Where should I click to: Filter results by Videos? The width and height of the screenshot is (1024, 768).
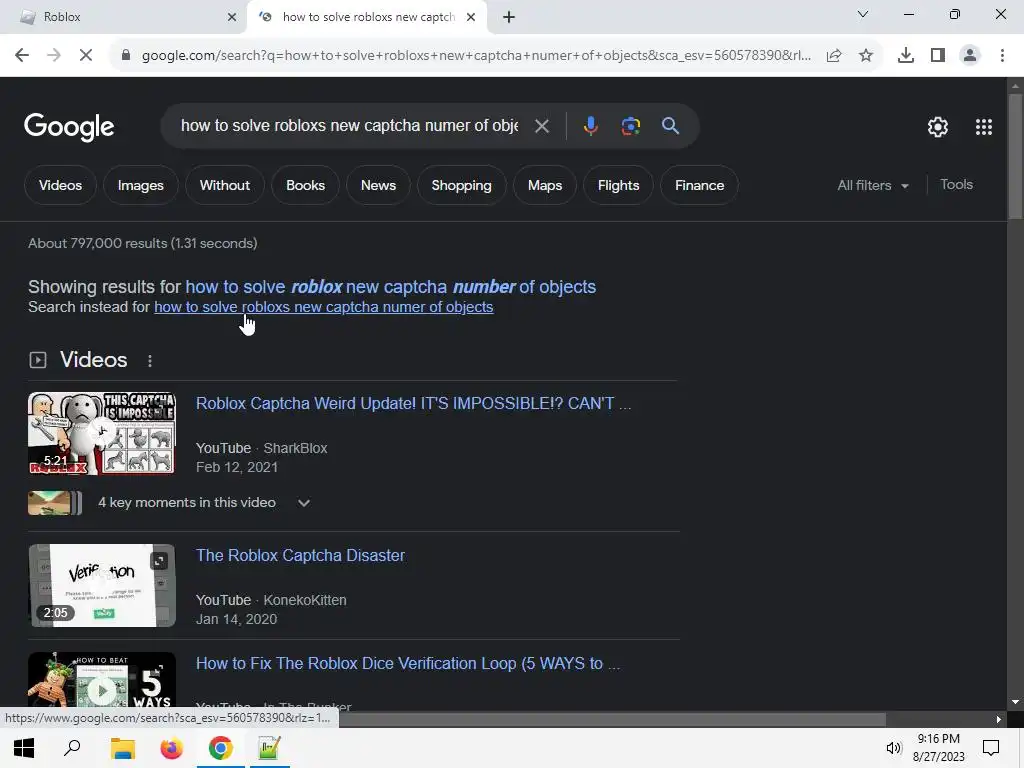pos(60,185)
